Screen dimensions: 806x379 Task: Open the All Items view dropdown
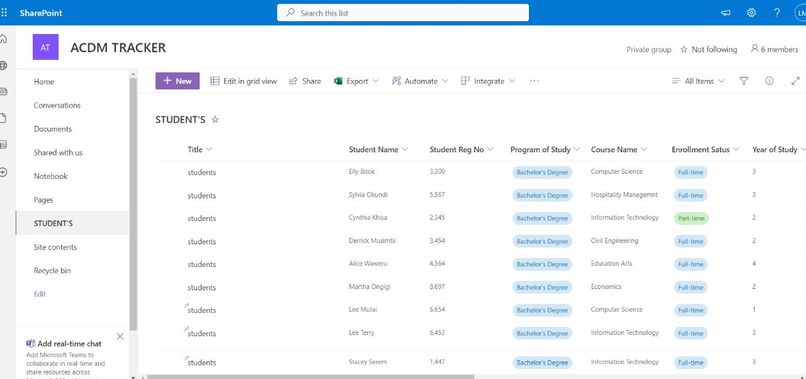pyautogui.click(x=698, y=81)
